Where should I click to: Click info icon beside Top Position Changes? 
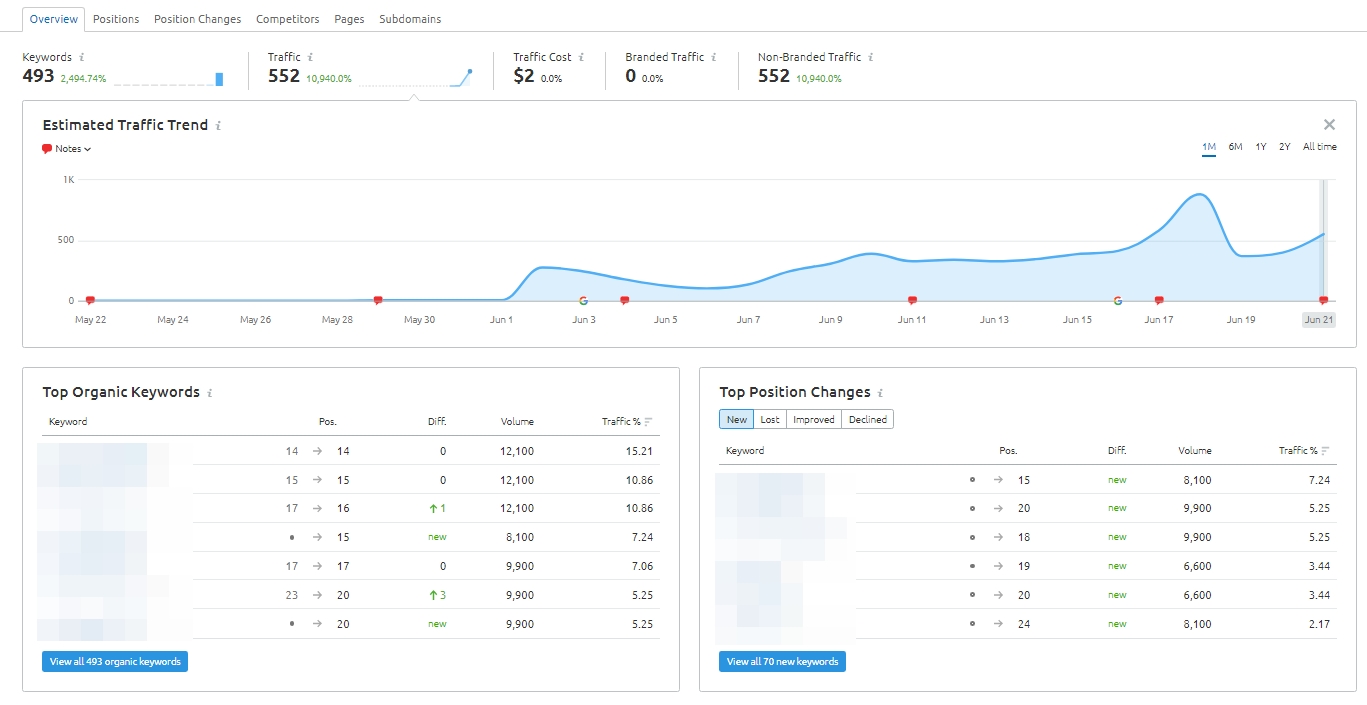click(x=880, y=393)
